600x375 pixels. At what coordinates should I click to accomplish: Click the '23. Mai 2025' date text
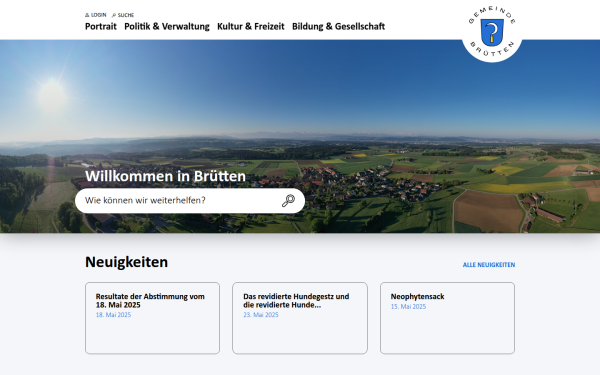click(x=261, y=315)
